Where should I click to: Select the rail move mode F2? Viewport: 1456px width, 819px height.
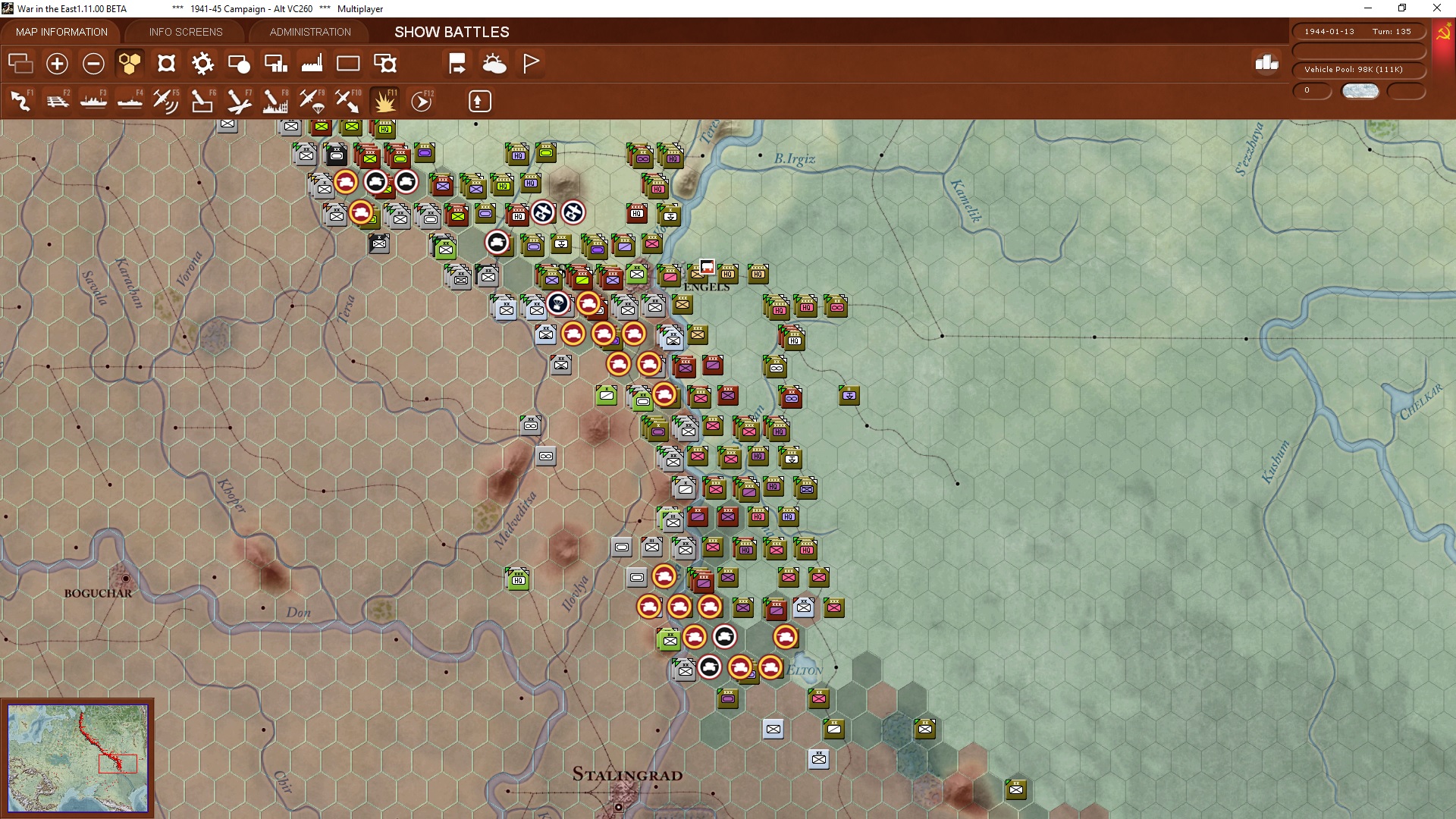[57, 101]
